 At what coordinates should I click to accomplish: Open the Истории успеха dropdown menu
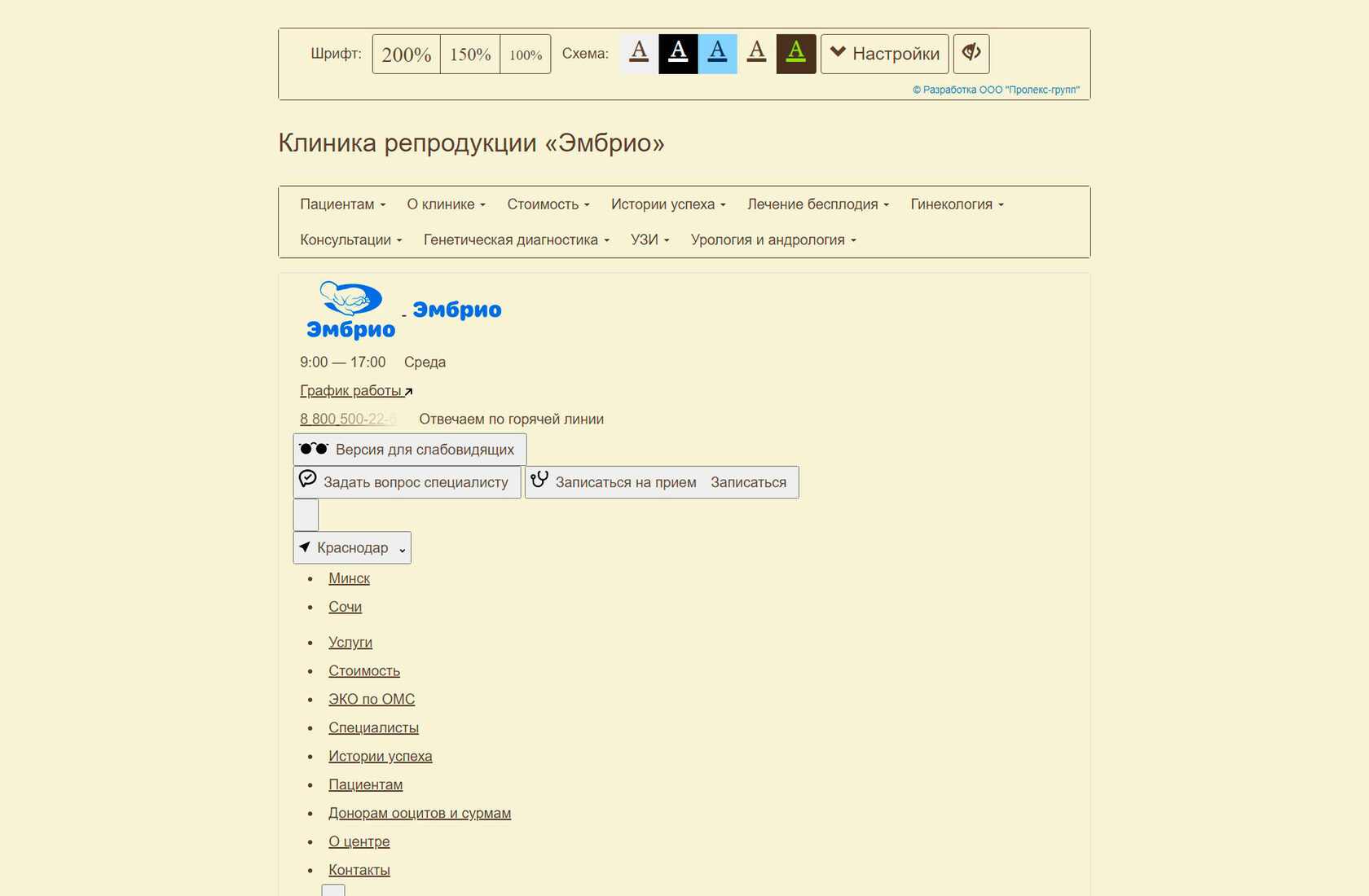pos(668,204)
